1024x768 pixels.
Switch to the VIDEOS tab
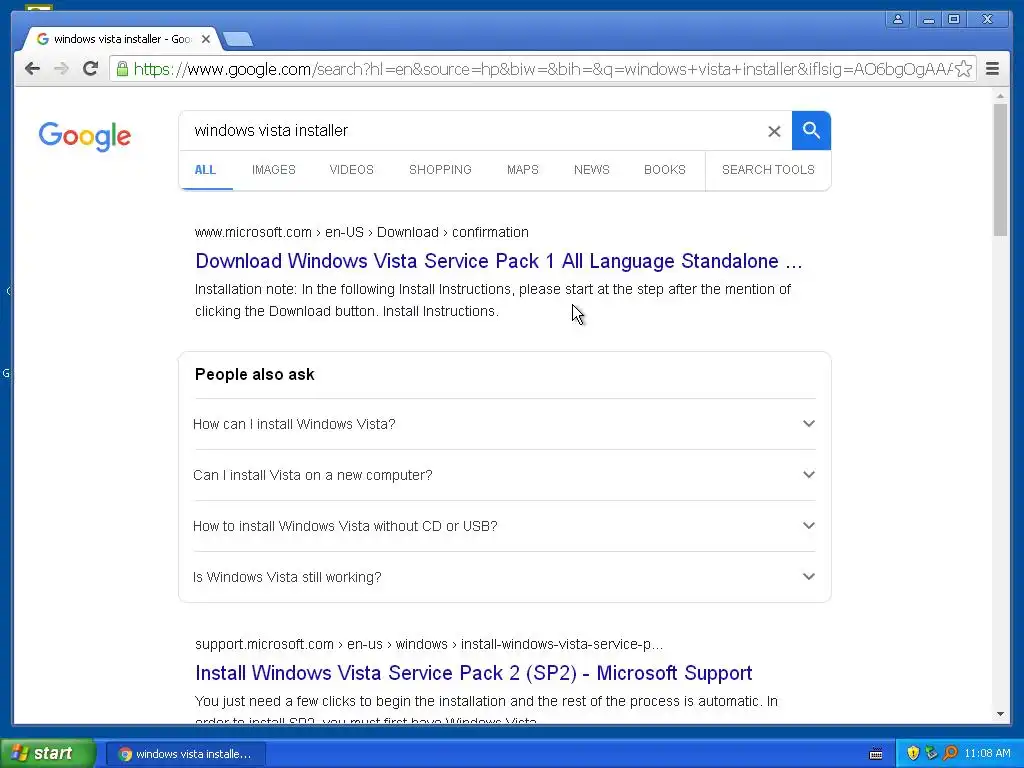click(351, 170)
